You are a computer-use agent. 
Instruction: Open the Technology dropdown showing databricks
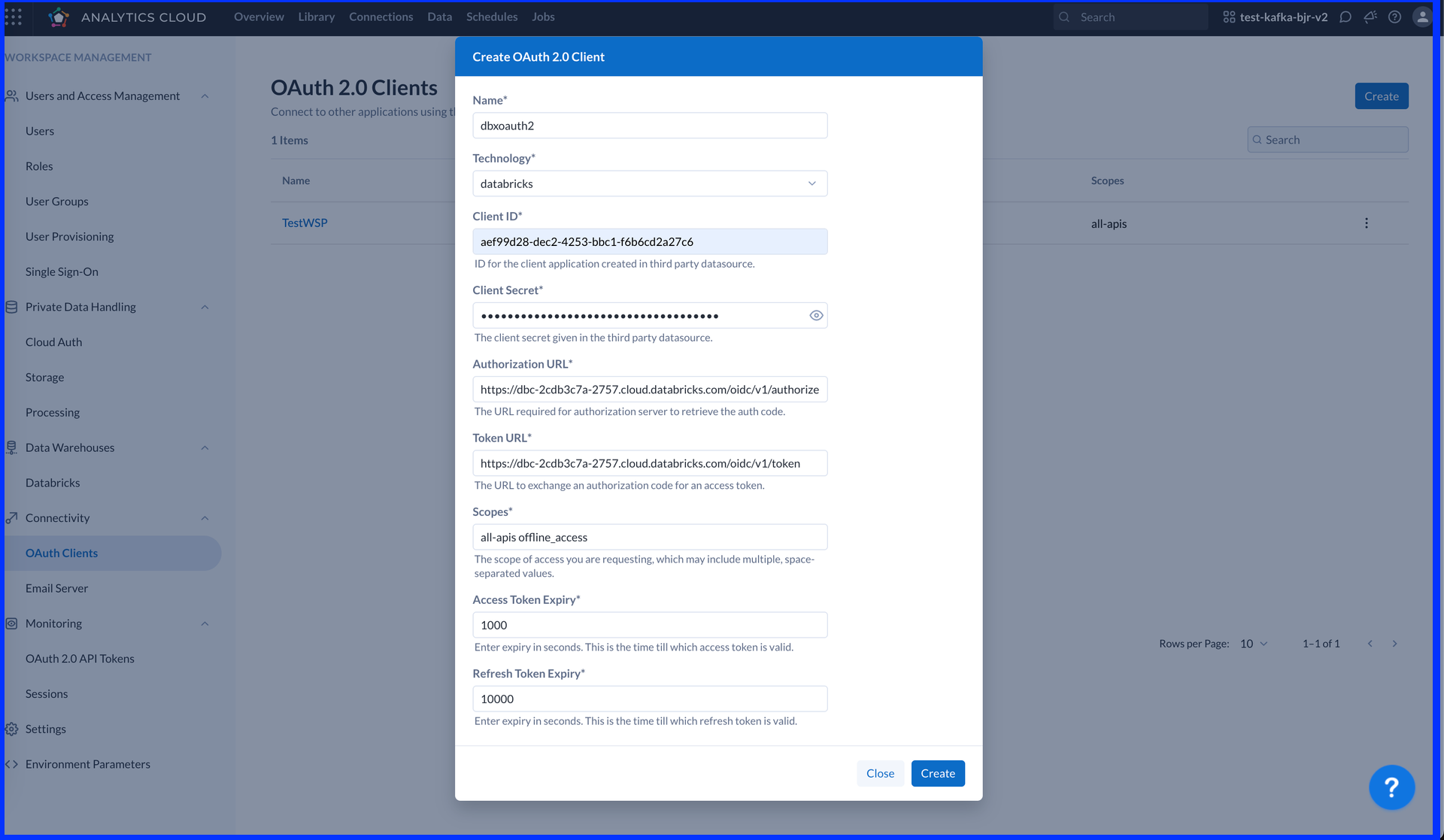(x=650, y=183)
